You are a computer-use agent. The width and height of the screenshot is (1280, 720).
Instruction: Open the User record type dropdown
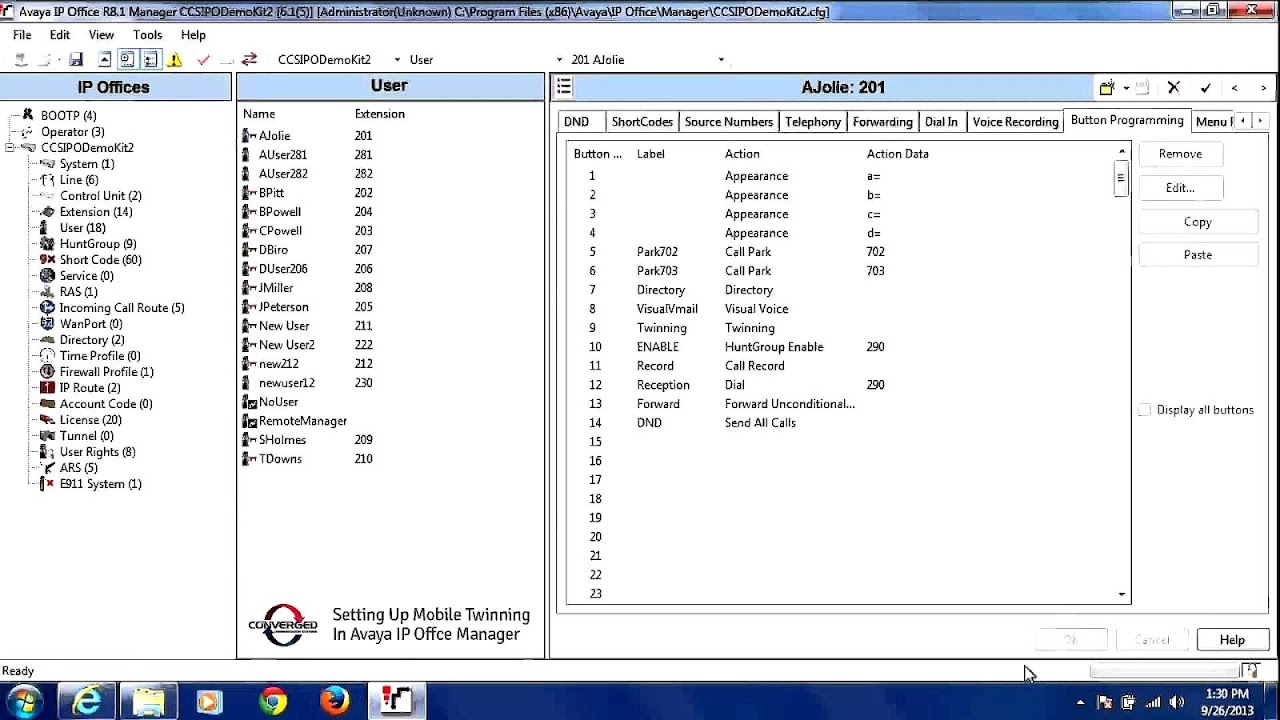coord(559,60)
